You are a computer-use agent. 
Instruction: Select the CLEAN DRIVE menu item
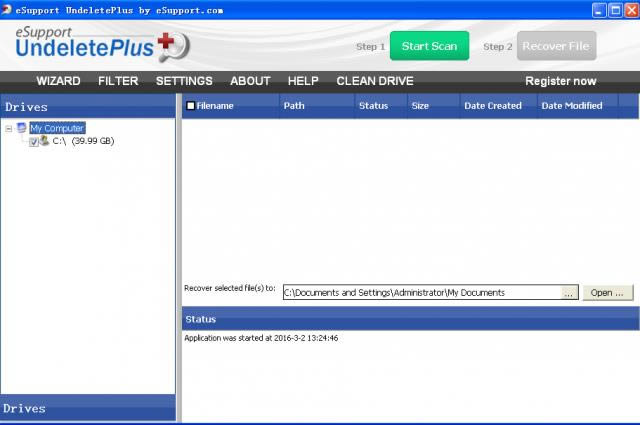375,81
